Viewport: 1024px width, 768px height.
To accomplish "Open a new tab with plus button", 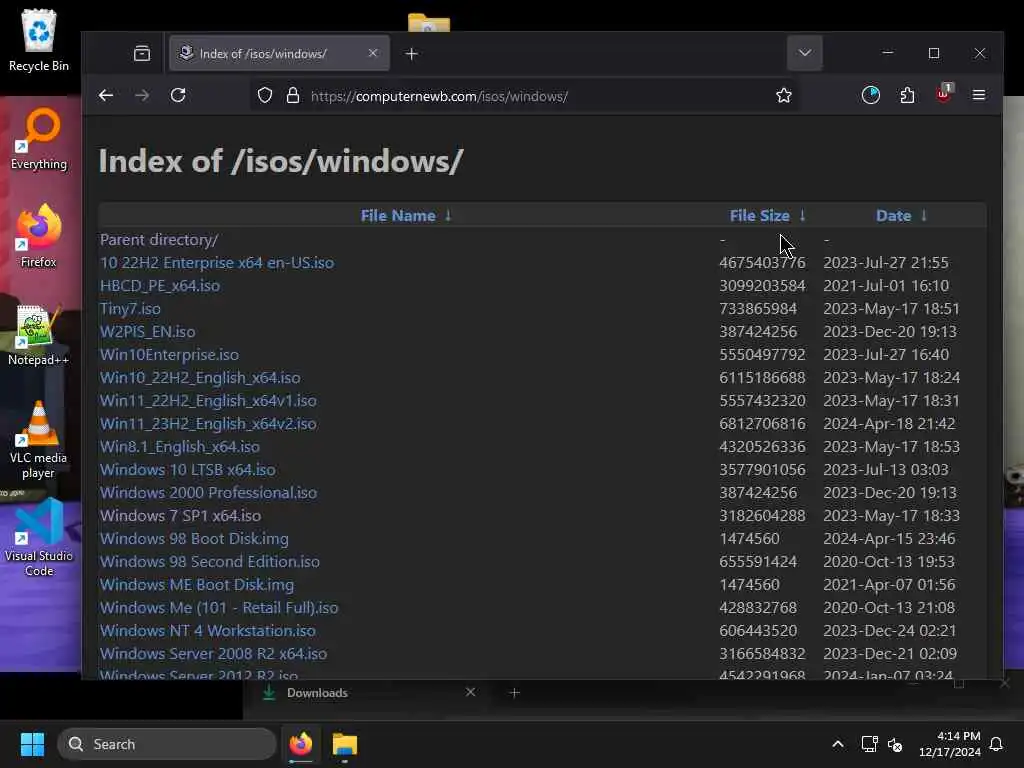I will point(411,54).
